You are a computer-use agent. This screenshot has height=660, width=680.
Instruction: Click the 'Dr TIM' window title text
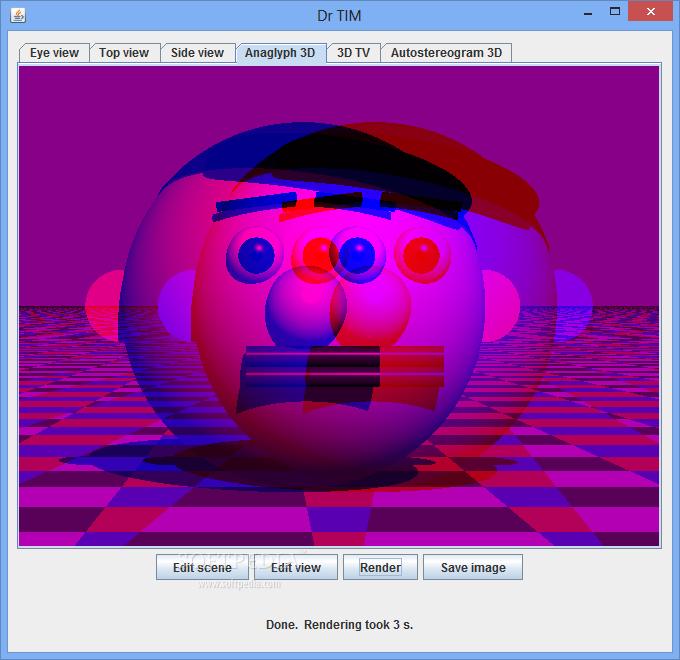339,16
